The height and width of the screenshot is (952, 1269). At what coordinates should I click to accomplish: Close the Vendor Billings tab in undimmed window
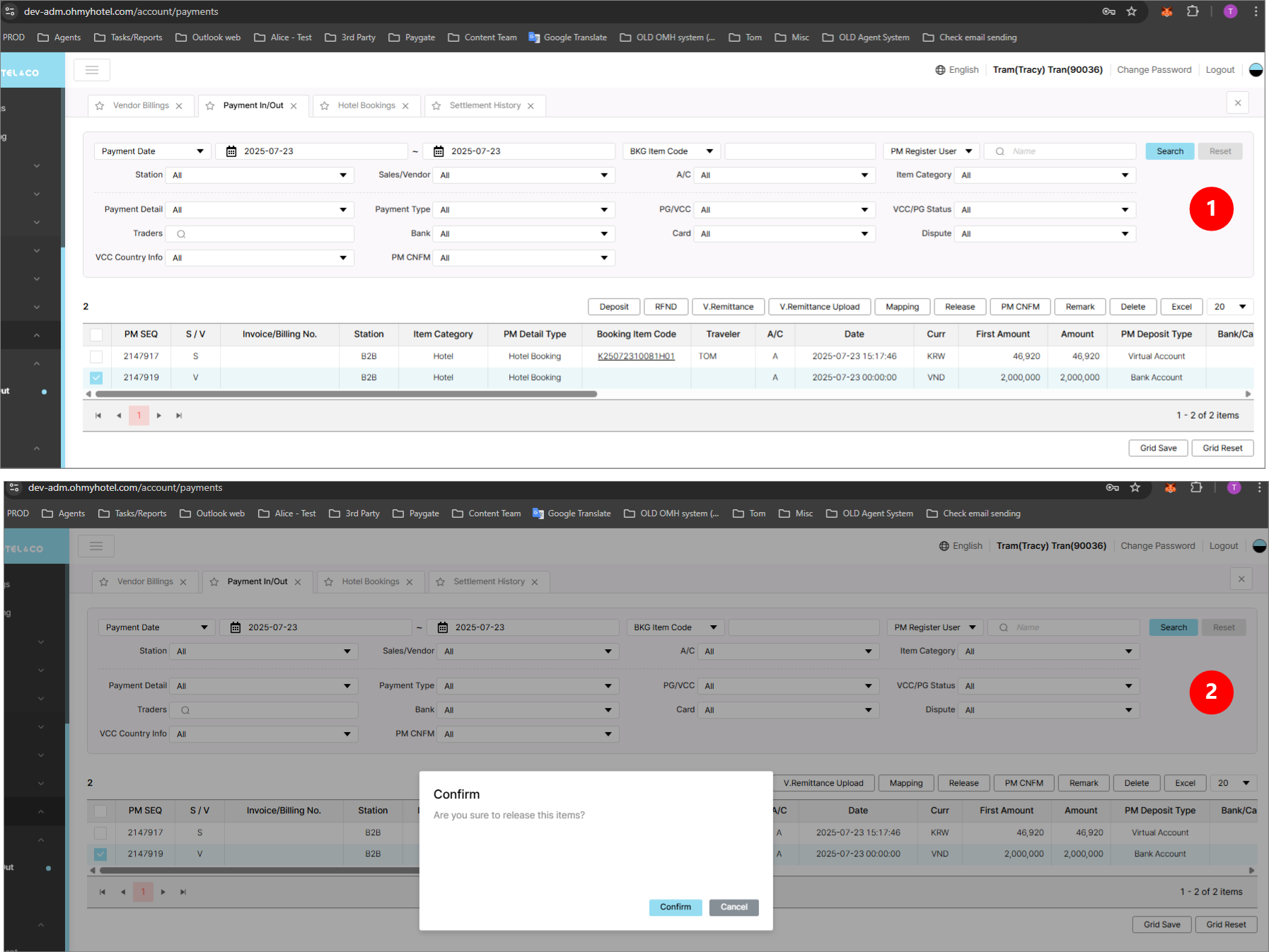click(x=180, y=106)
